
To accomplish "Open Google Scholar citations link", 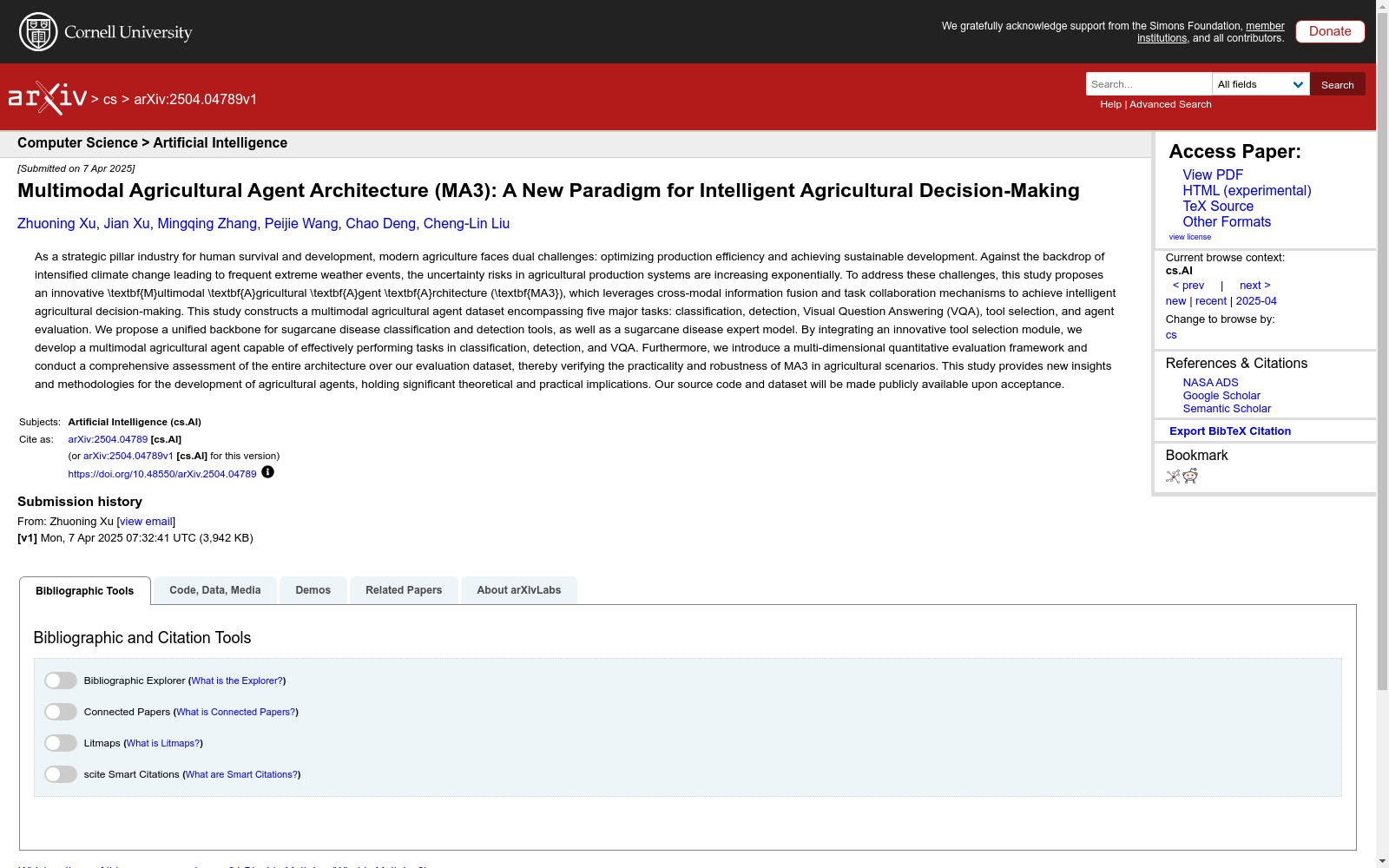I will 1221,396.
